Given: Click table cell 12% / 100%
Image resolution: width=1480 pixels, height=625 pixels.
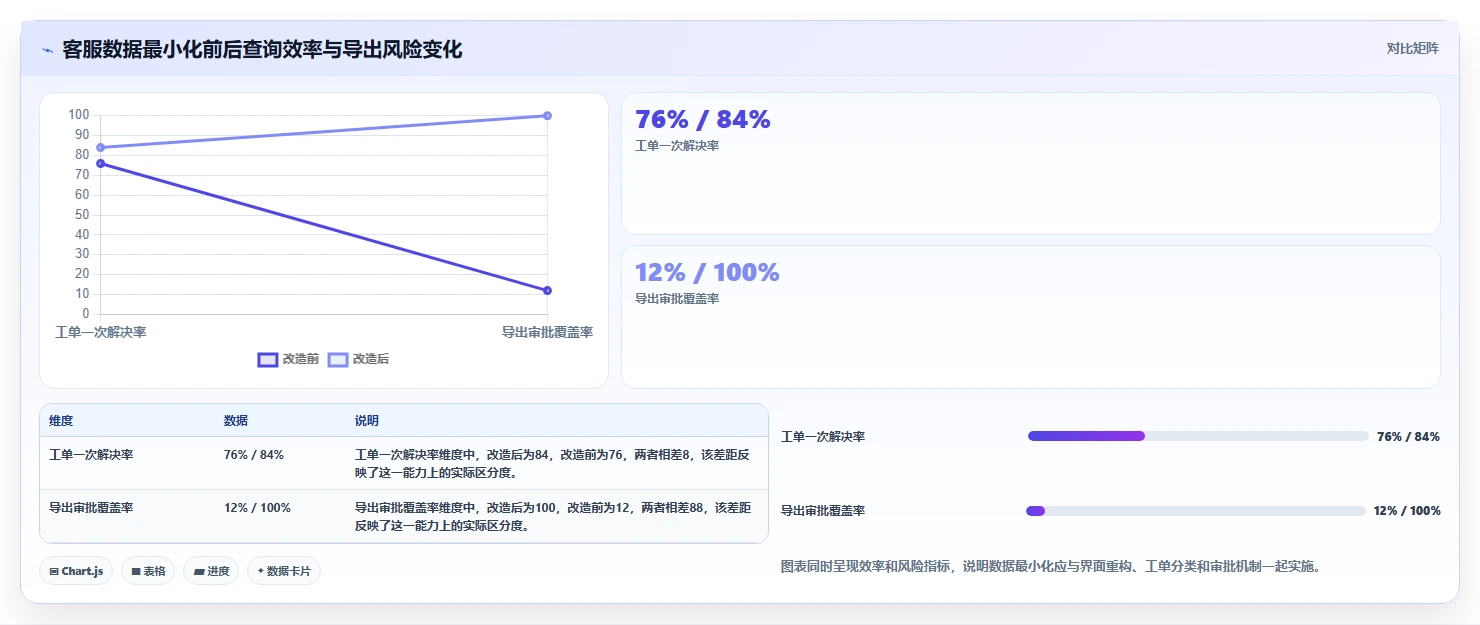Looking at the screenshot, I should click(258, 508).
